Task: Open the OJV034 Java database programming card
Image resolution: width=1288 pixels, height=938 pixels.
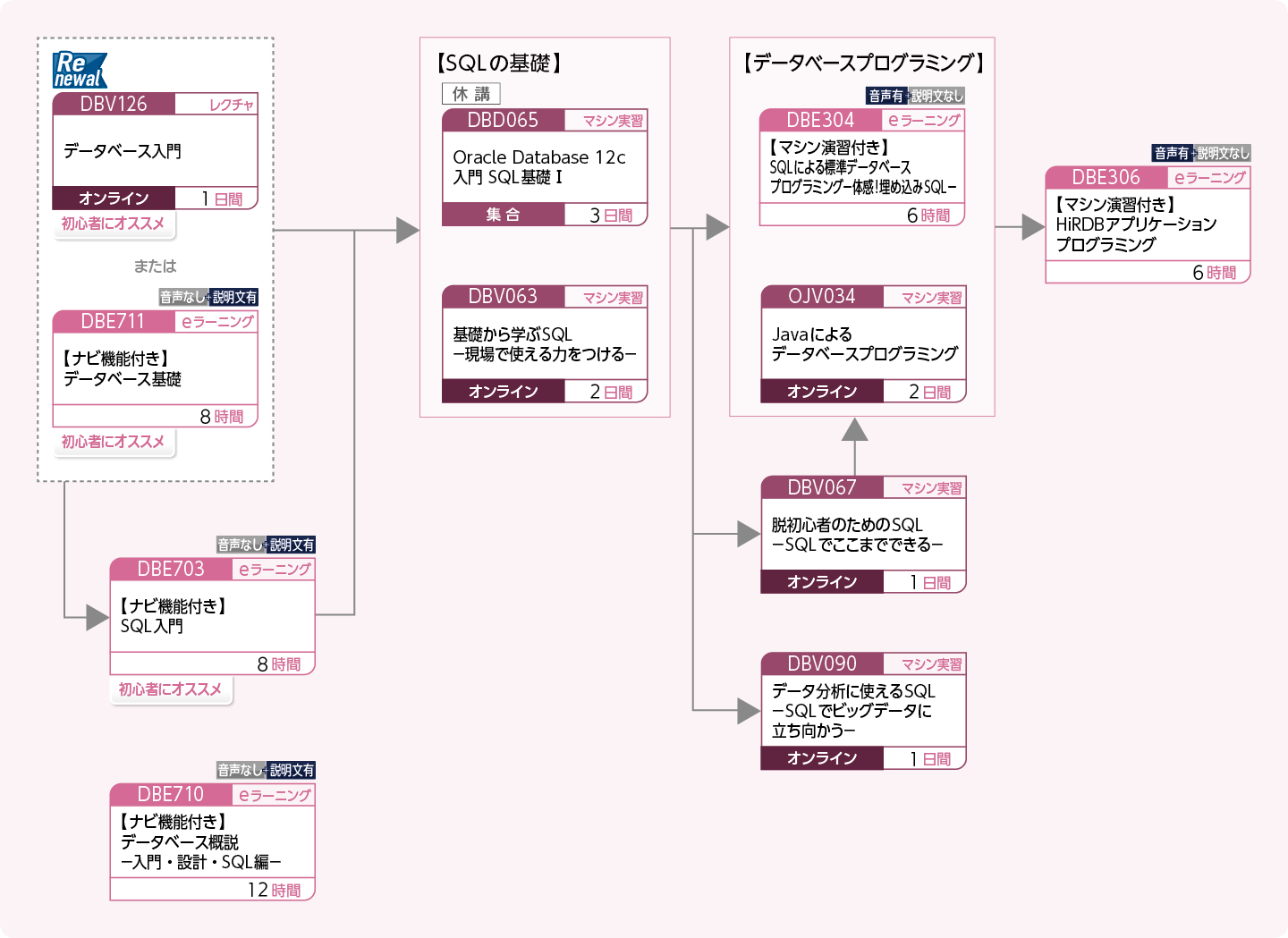Action: [x=864, y=344]
